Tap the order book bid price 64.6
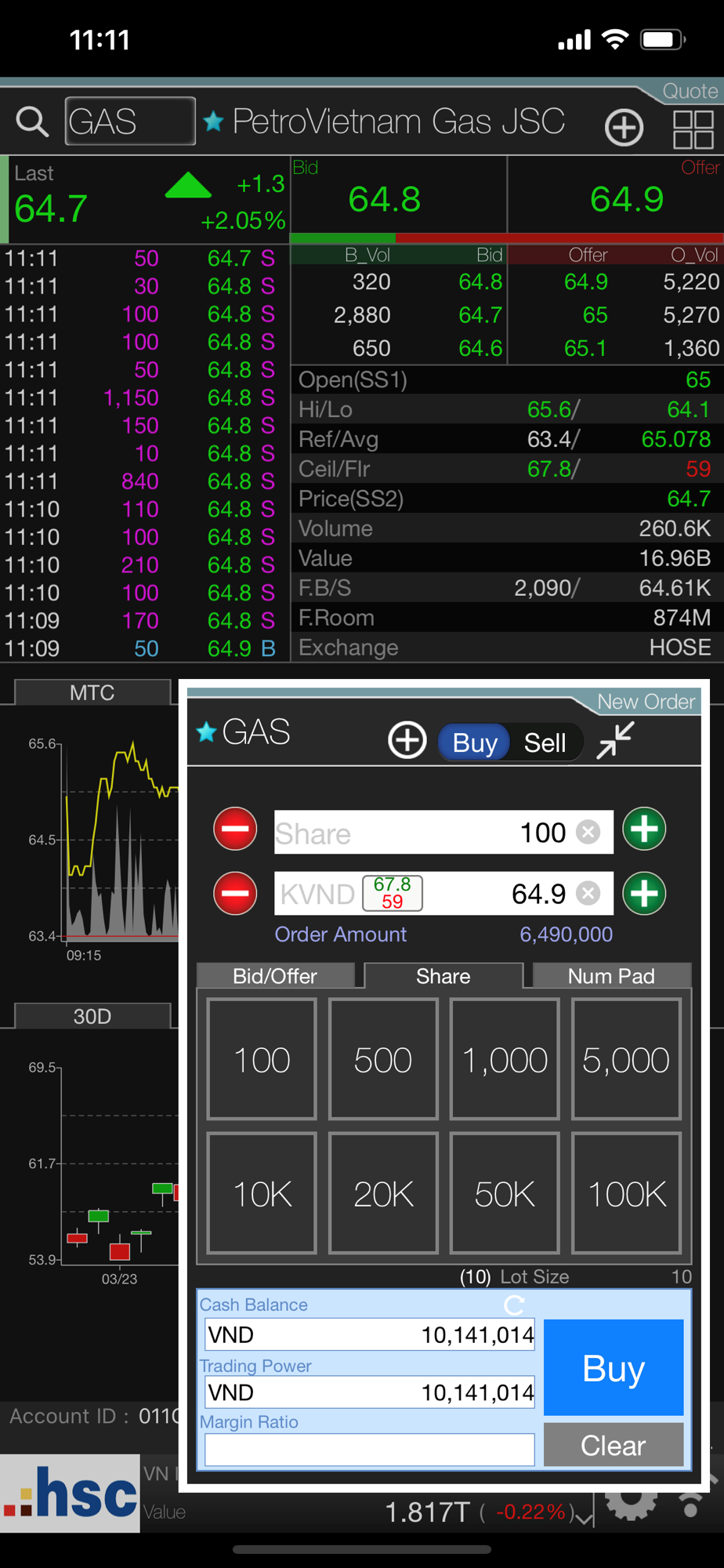 [x=480, y=348]
